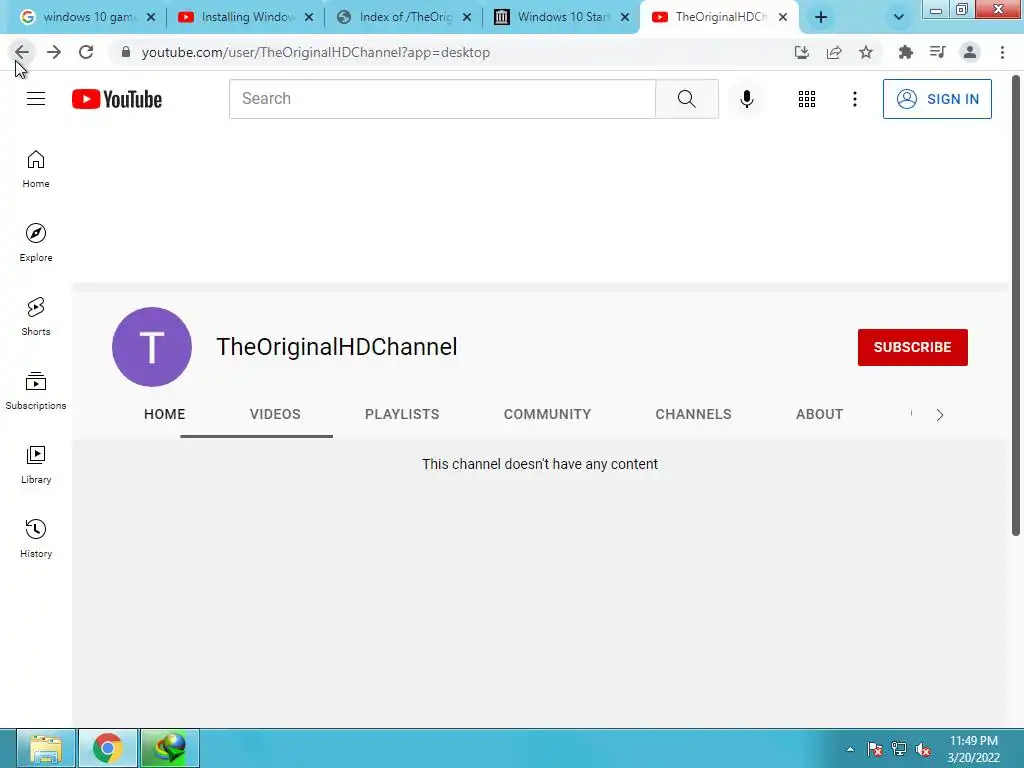
Task: Open the YouTube apps grid icon
Action: click(807, 99)
